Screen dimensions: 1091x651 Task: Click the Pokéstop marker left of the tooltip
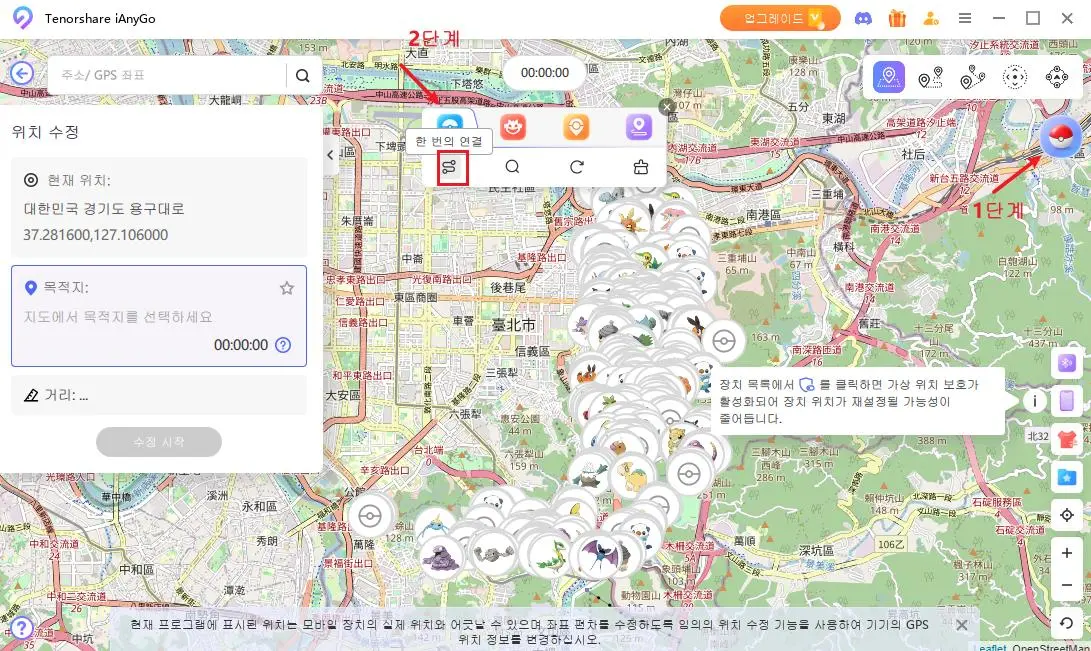tap(724, 341)
